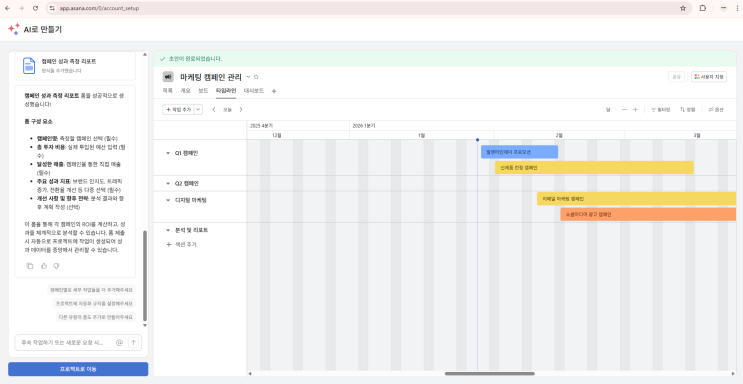Switch to the 보드 tab
The height and width of the screenshot is (384, 743).
(203, 91)
